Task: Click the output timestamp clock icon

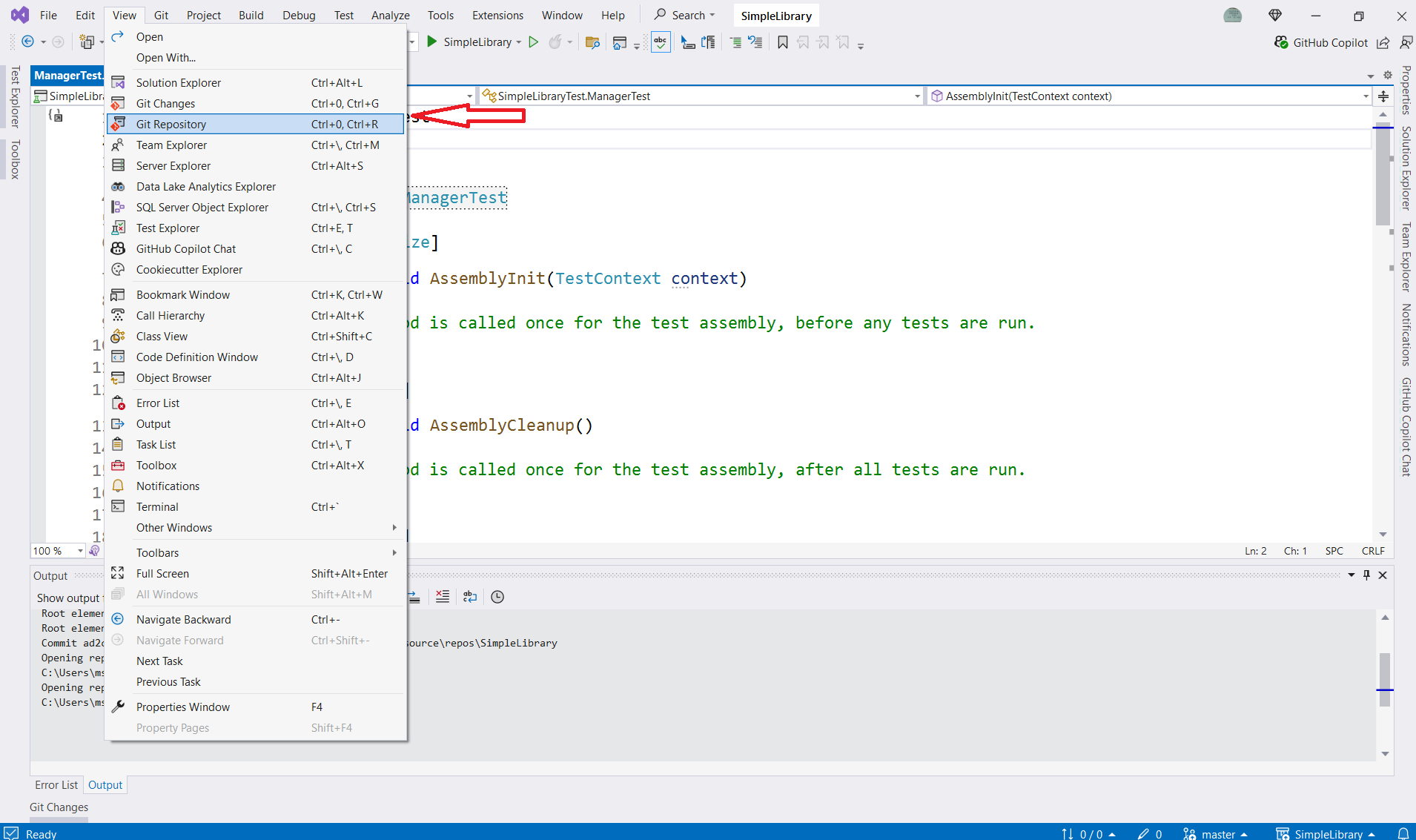Action: click(497, 597)
